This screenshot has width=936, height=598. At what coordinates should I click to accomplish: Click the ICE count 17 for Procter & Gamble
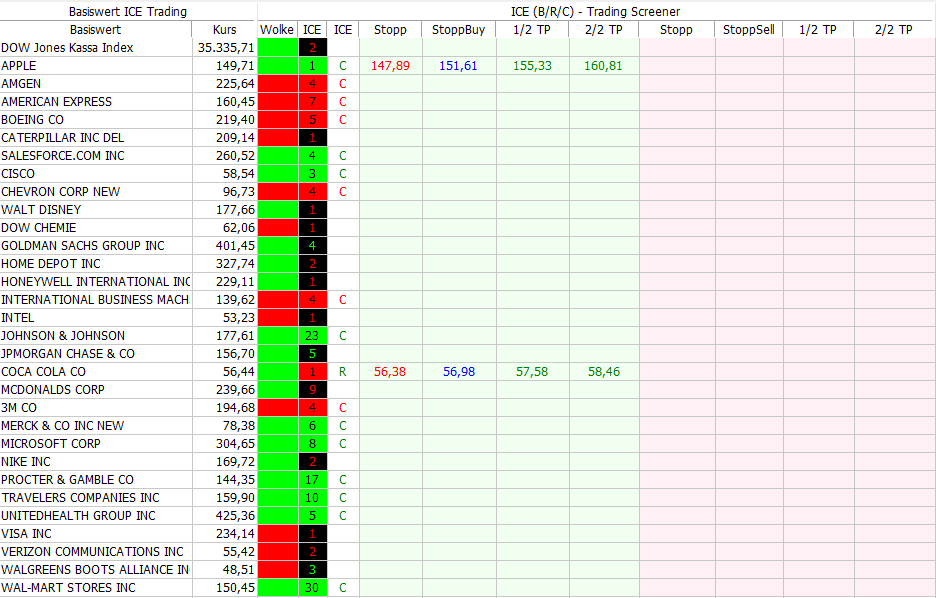point(312,479)
